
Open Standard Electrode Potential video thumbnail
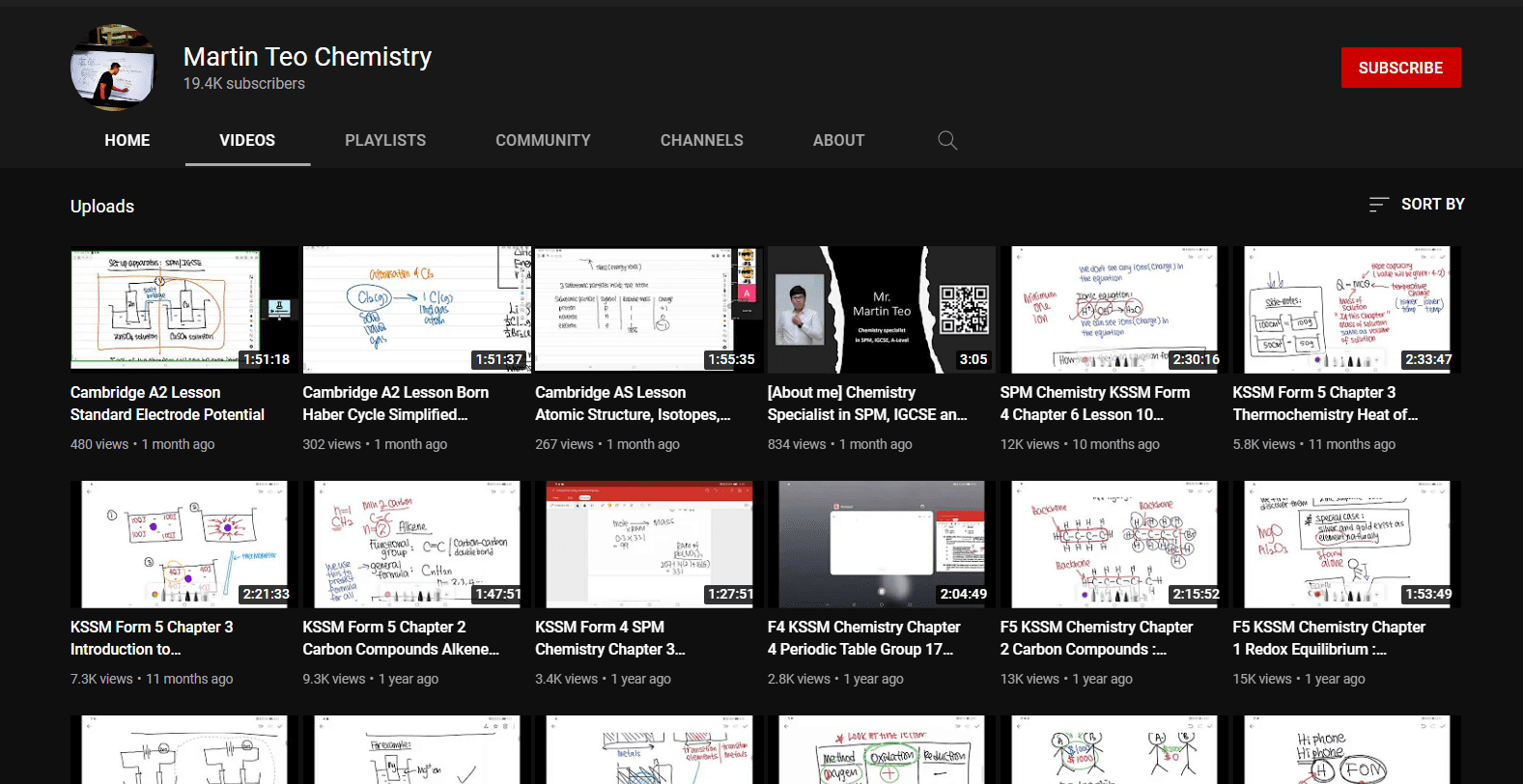pyautogui.click(x=184, y=310)
